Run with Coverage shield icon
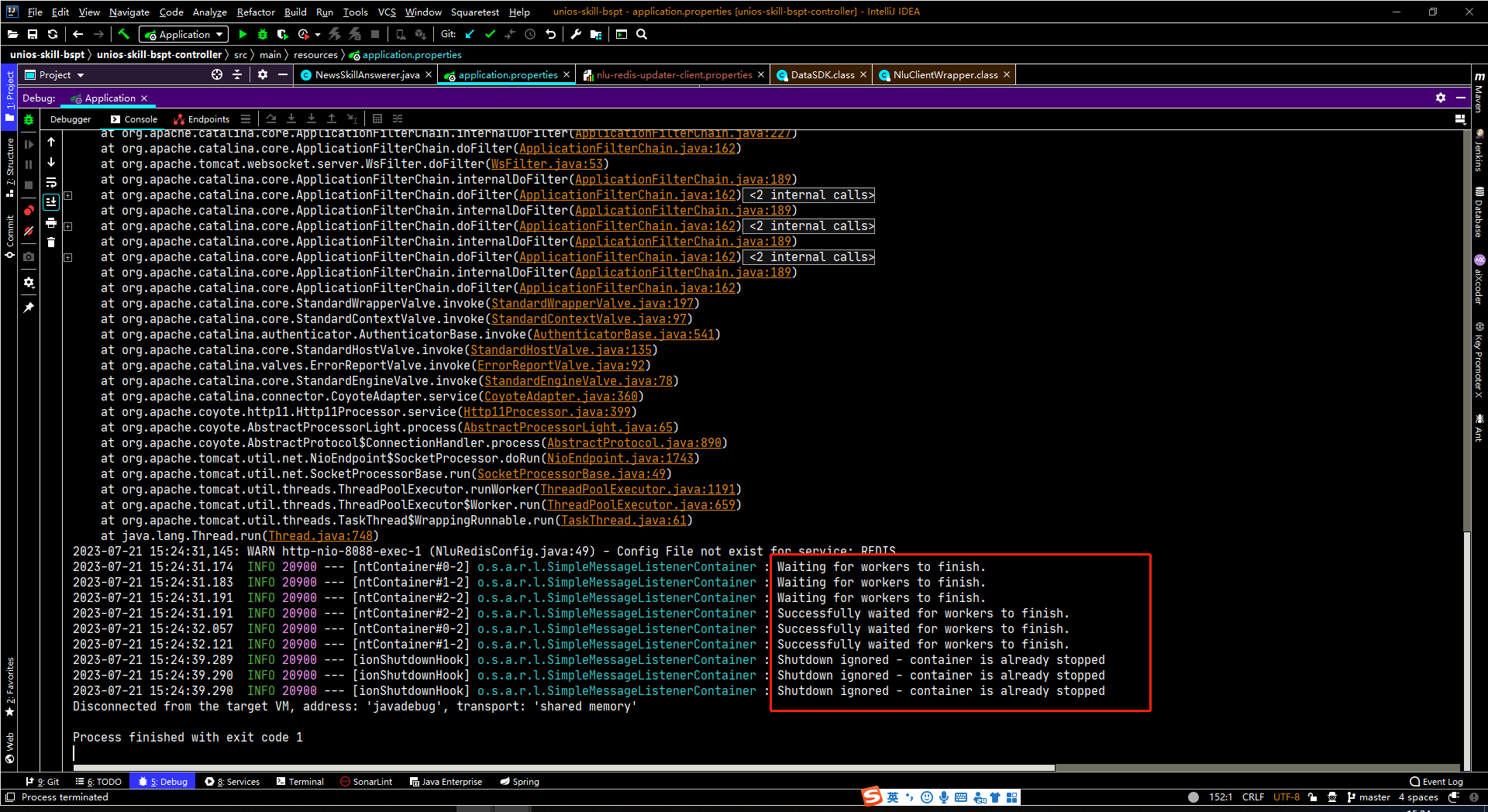The width and height of the screenshot is (1488, 812). 282,34
